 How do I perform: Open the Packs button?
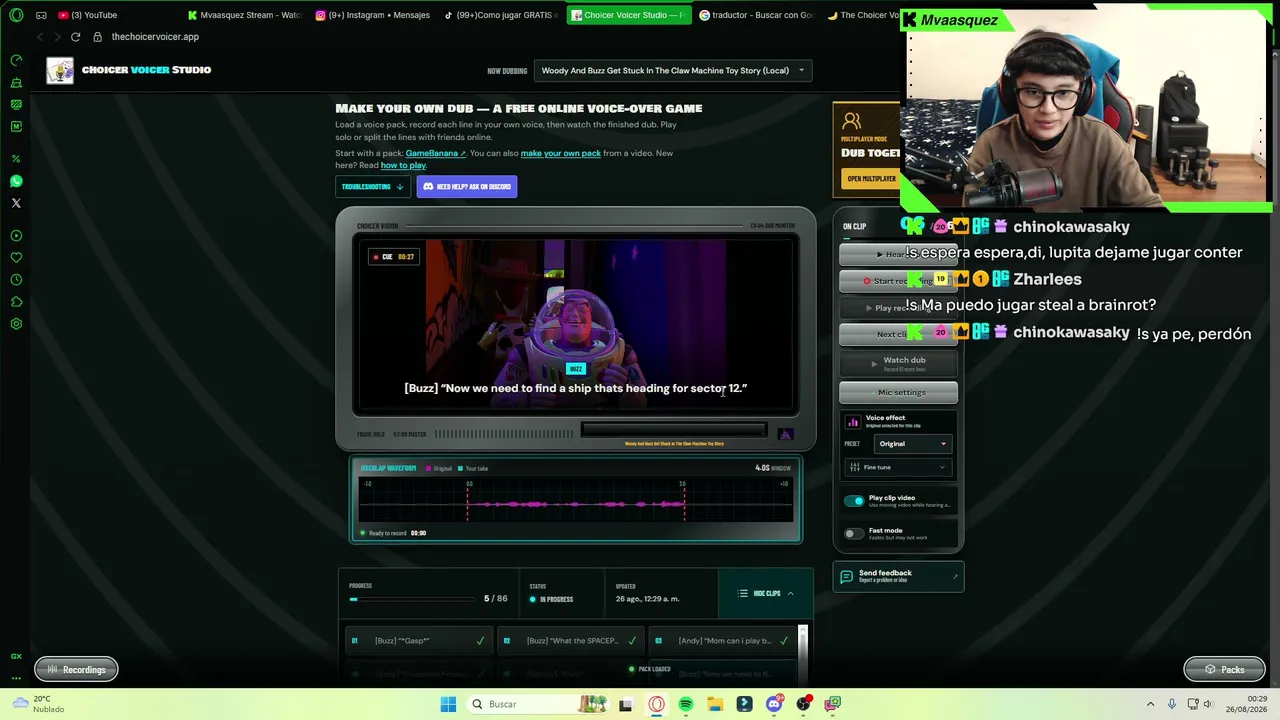pos(1224,670)
